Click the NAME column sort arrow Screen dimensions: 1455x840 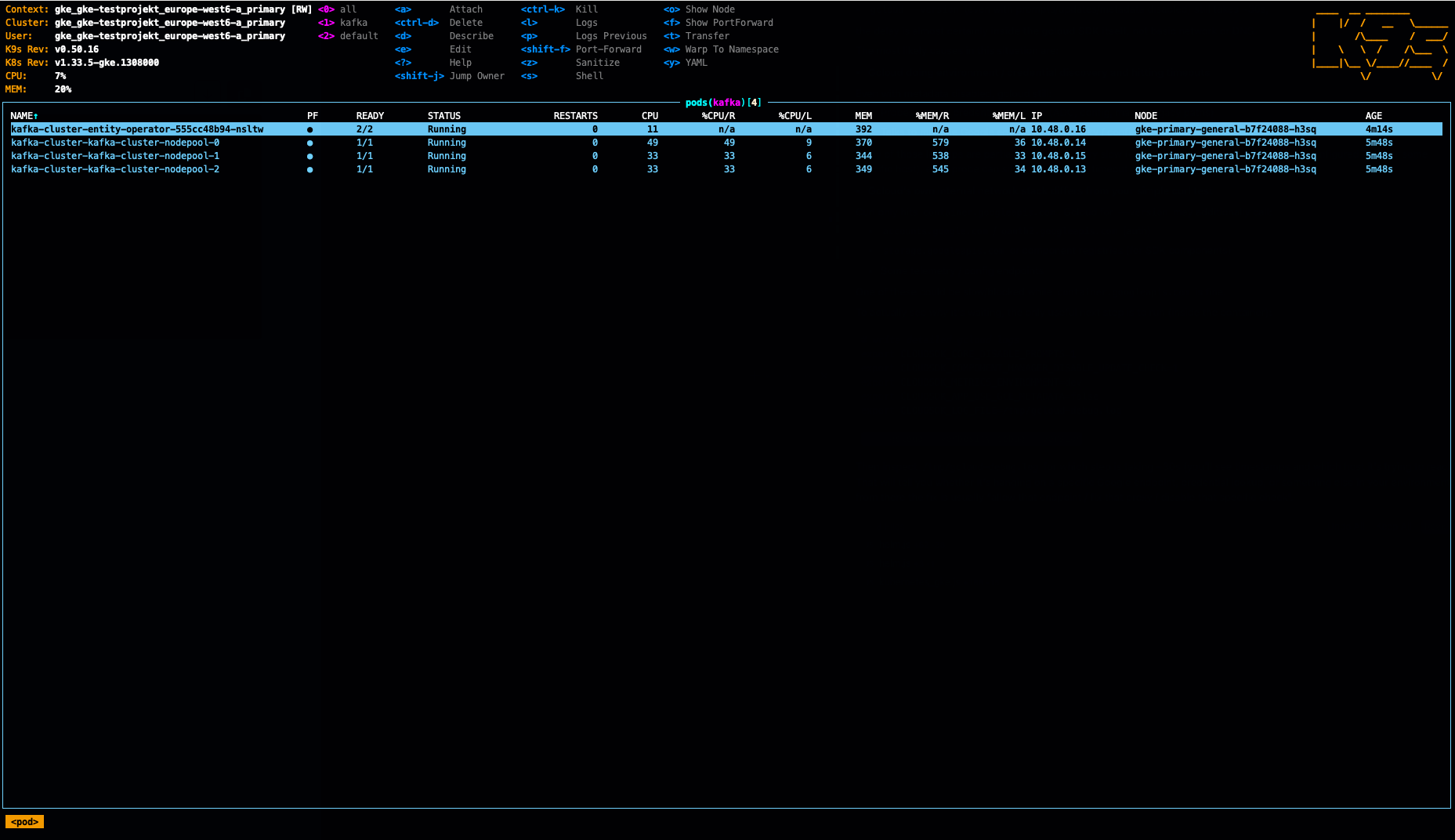(x=36, y=116)
